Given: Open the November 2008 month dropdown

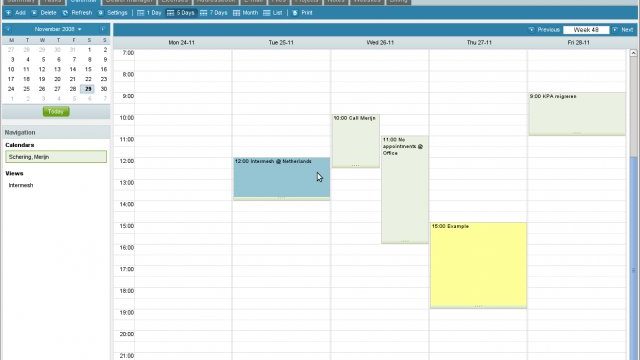Looking at the screenshot, I should (x=58, y=29).
